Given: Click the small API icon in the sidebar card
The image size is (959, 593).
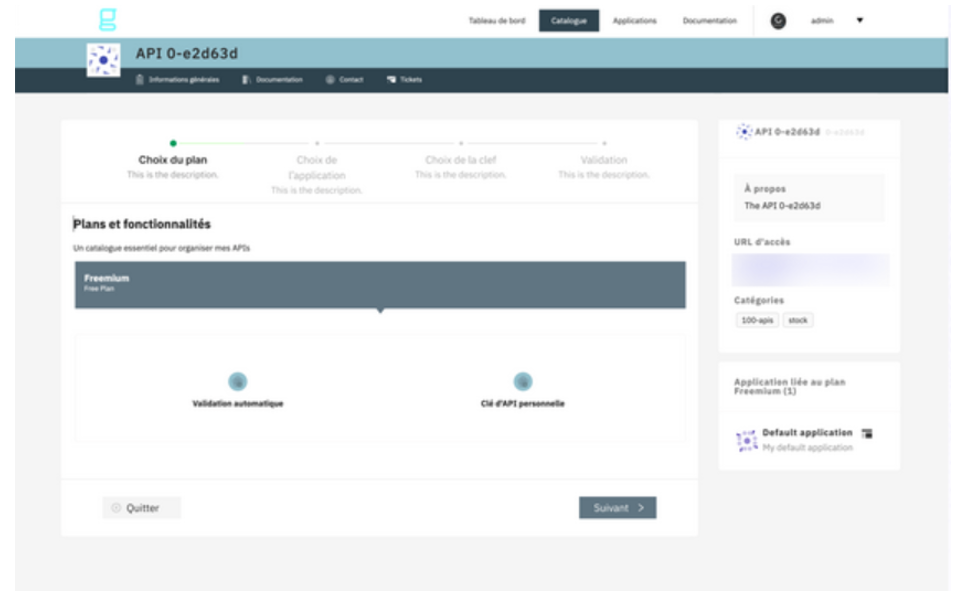Looking at the screenshot, I should coord(743,132).
